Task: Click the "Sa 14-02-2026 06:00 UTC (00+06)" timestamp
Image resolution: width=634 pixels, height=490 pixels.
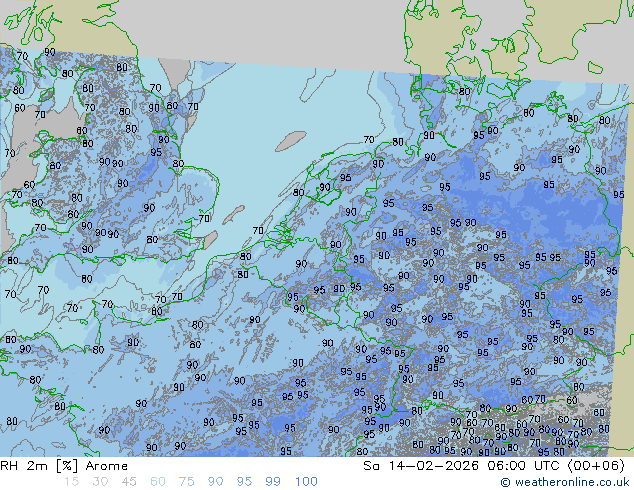Action: (x=494, y=466)
